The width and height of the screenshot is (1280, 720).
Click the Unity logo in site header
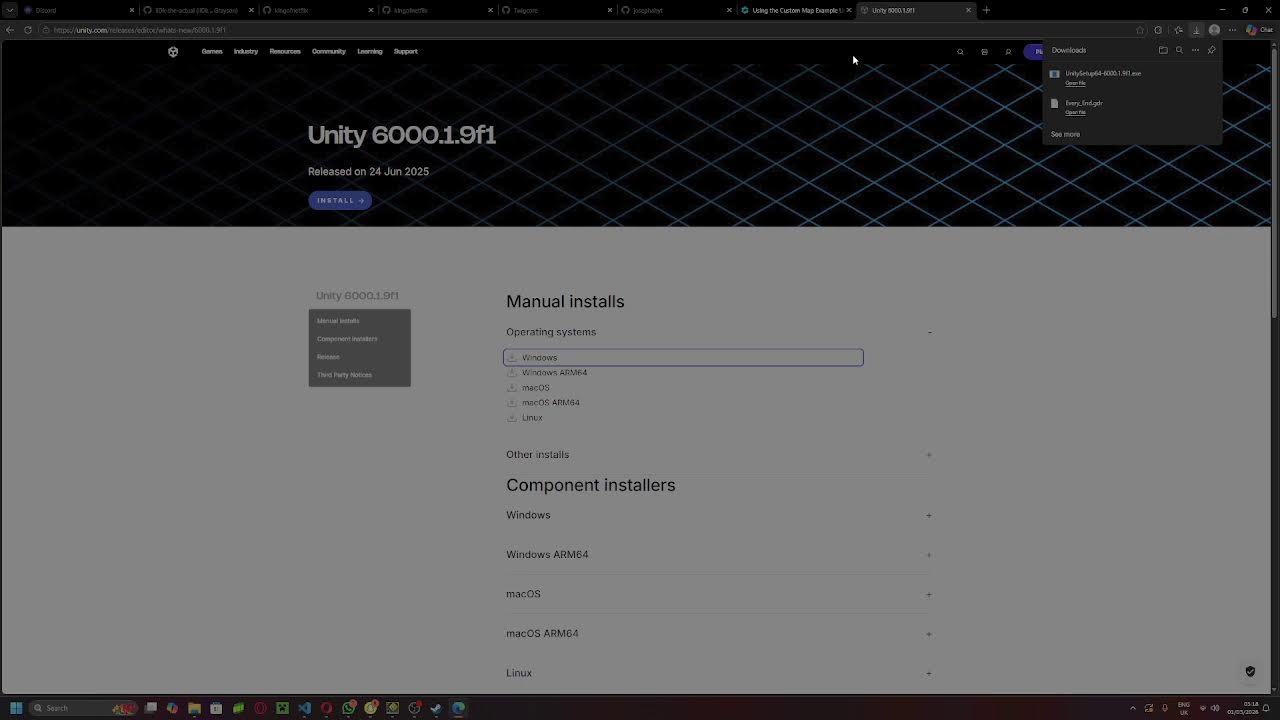pos(173,52)
